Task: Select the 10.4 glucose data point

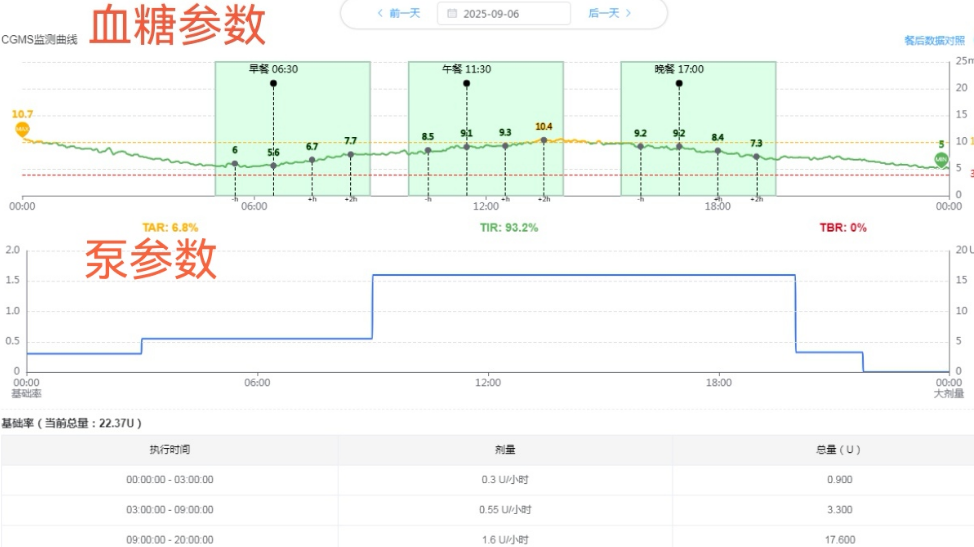Action: pyautogui.click(x=543, y=140)
